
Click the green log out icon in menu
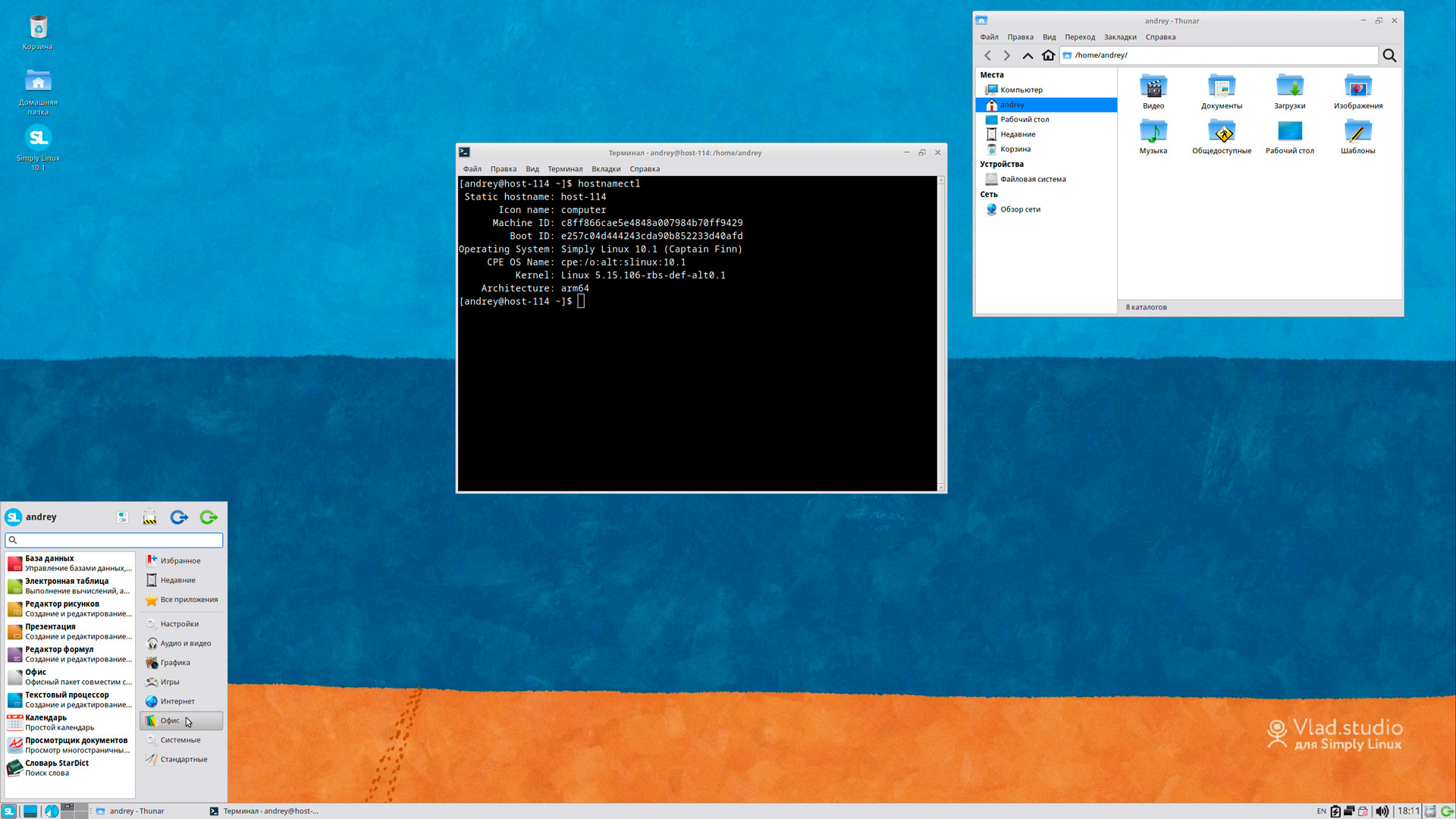point(209,517)
